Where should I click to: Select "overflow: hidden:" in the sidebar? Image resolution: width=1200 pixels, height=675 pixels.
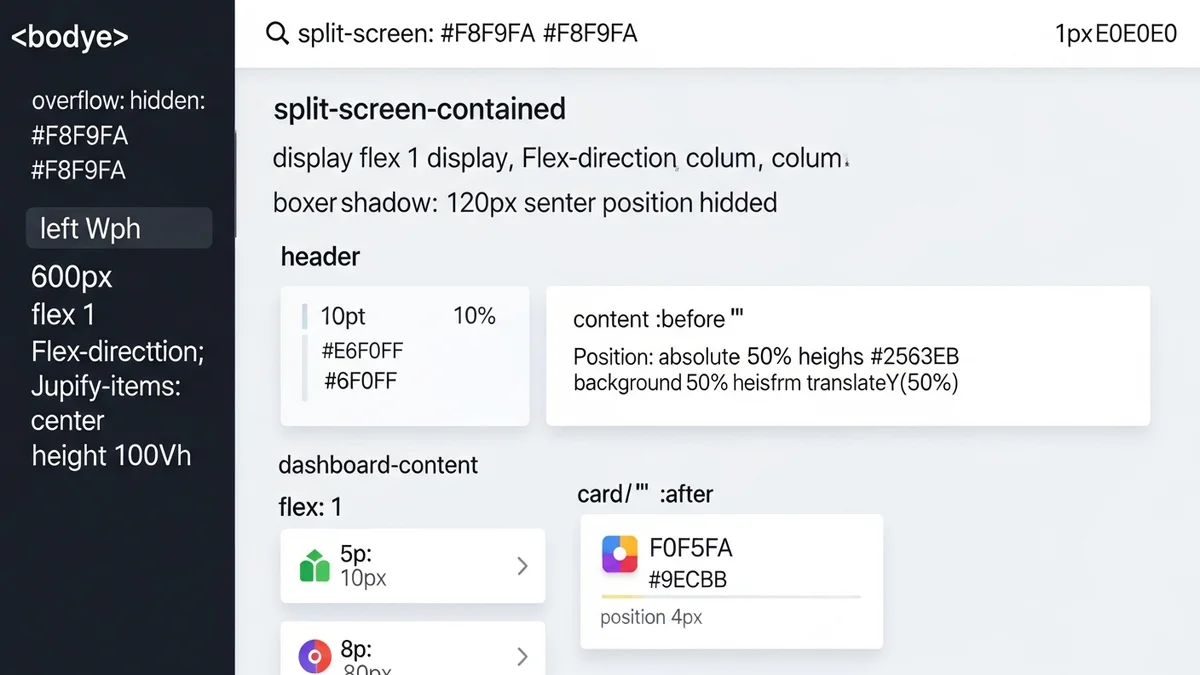118,101
